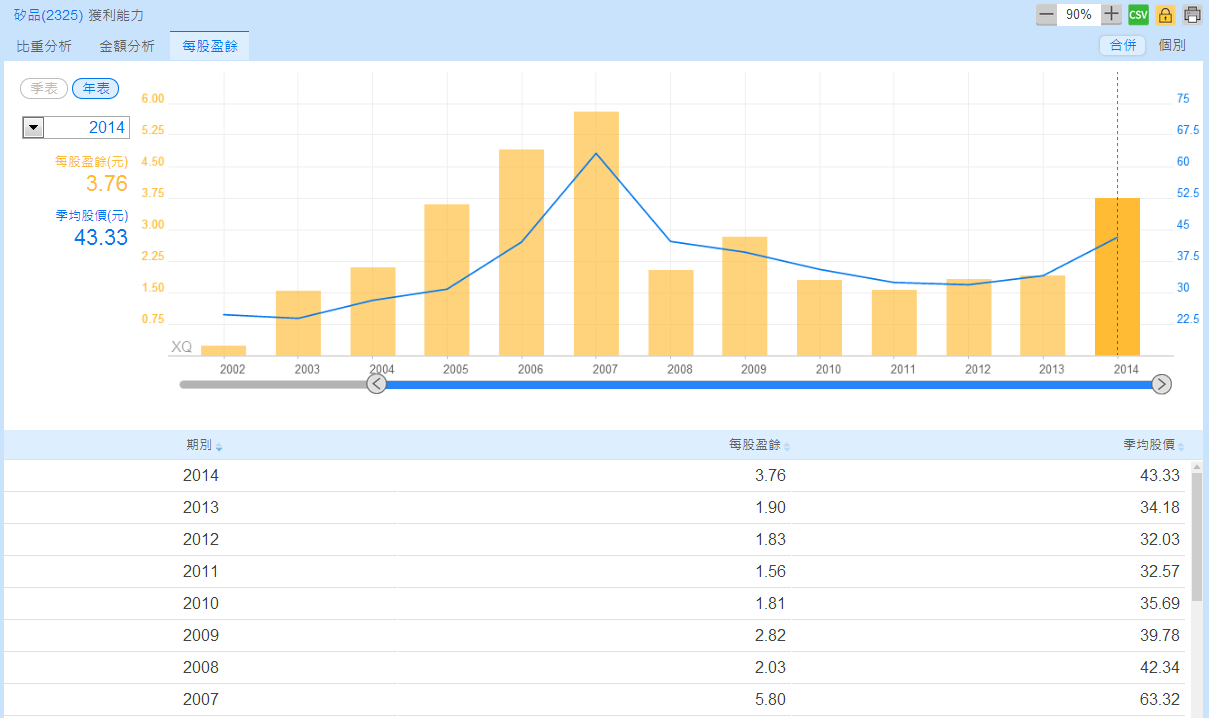The image size is (1209, 718).
Task: Export data with the CSV icon
Action: coord(1138,14)
